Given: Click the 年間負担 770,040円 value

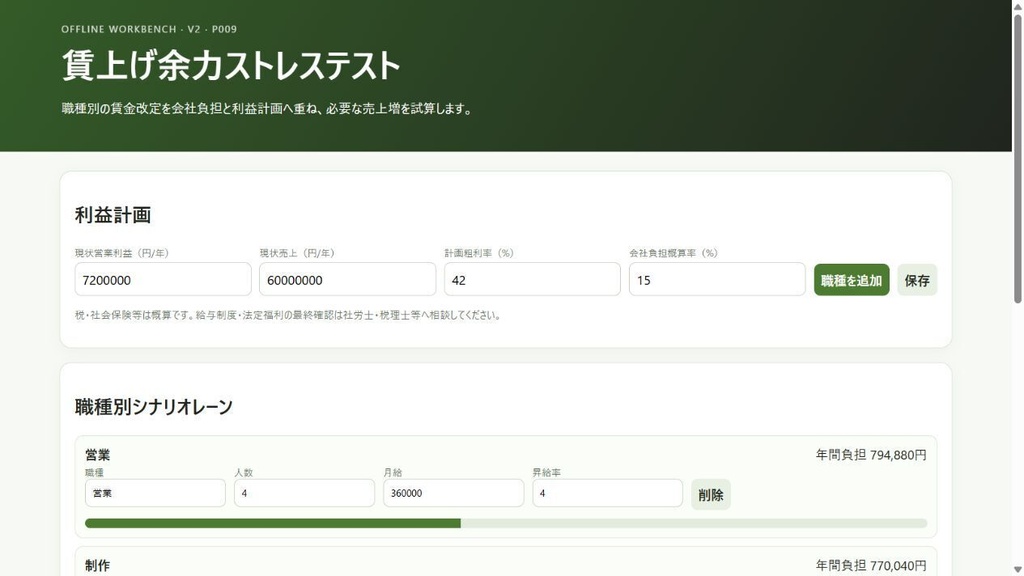Looking at the screenshot, I should point(871,565).
